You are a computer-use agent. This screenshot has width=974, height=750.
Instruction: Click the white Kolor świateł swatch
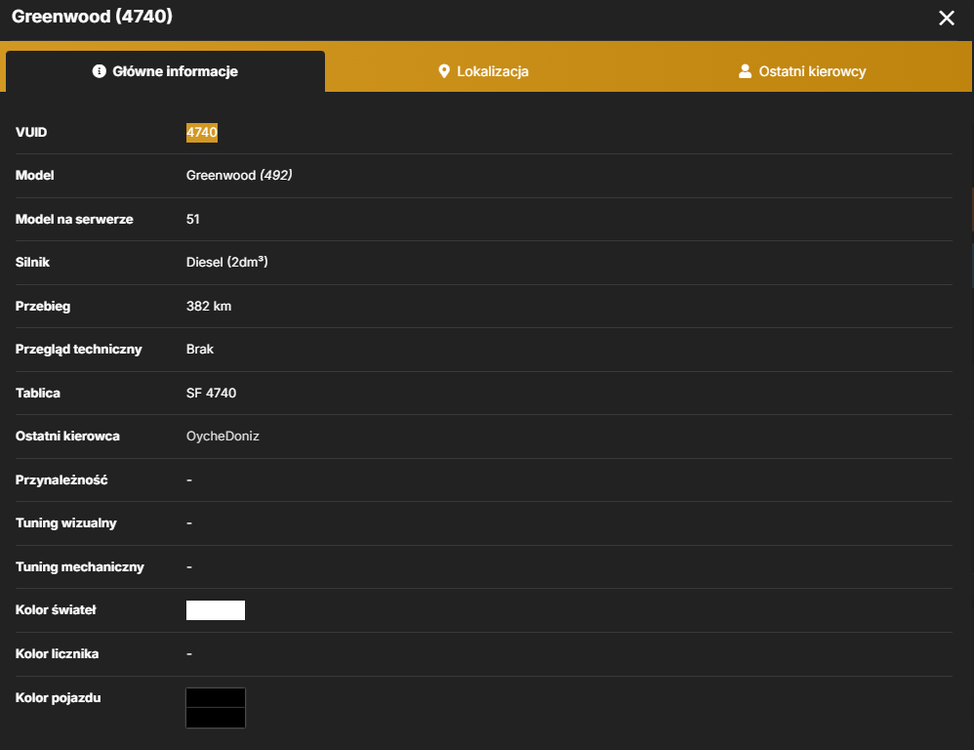216,610
